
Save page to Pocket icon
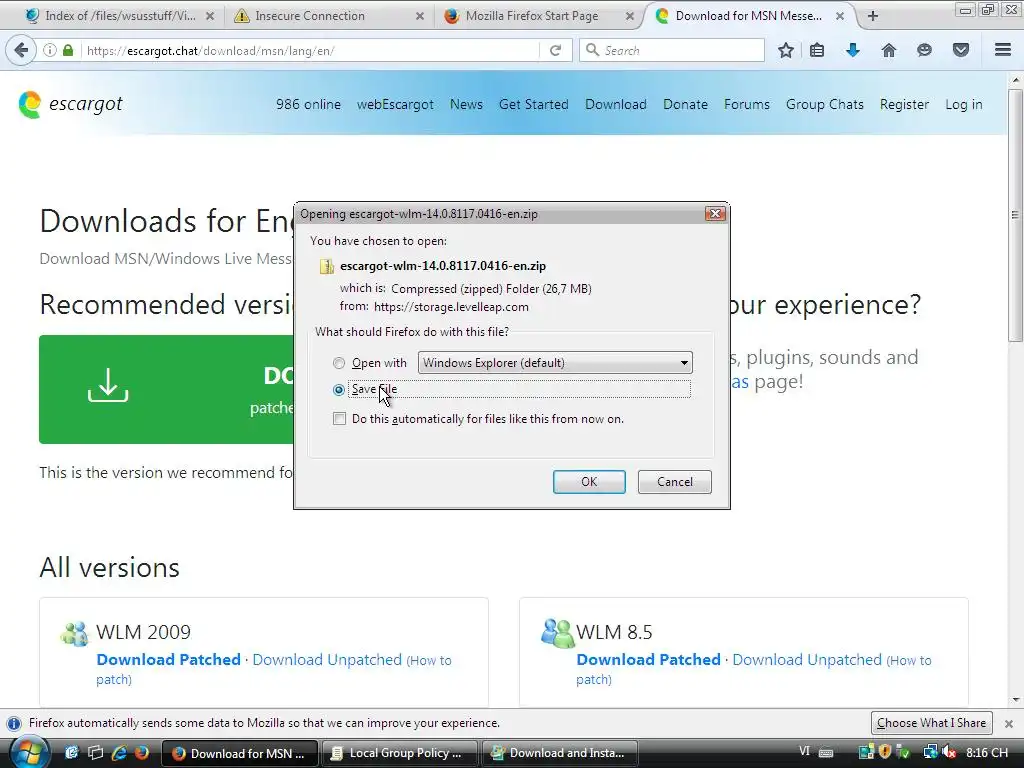pyautogui.click(x=961, y=50)
